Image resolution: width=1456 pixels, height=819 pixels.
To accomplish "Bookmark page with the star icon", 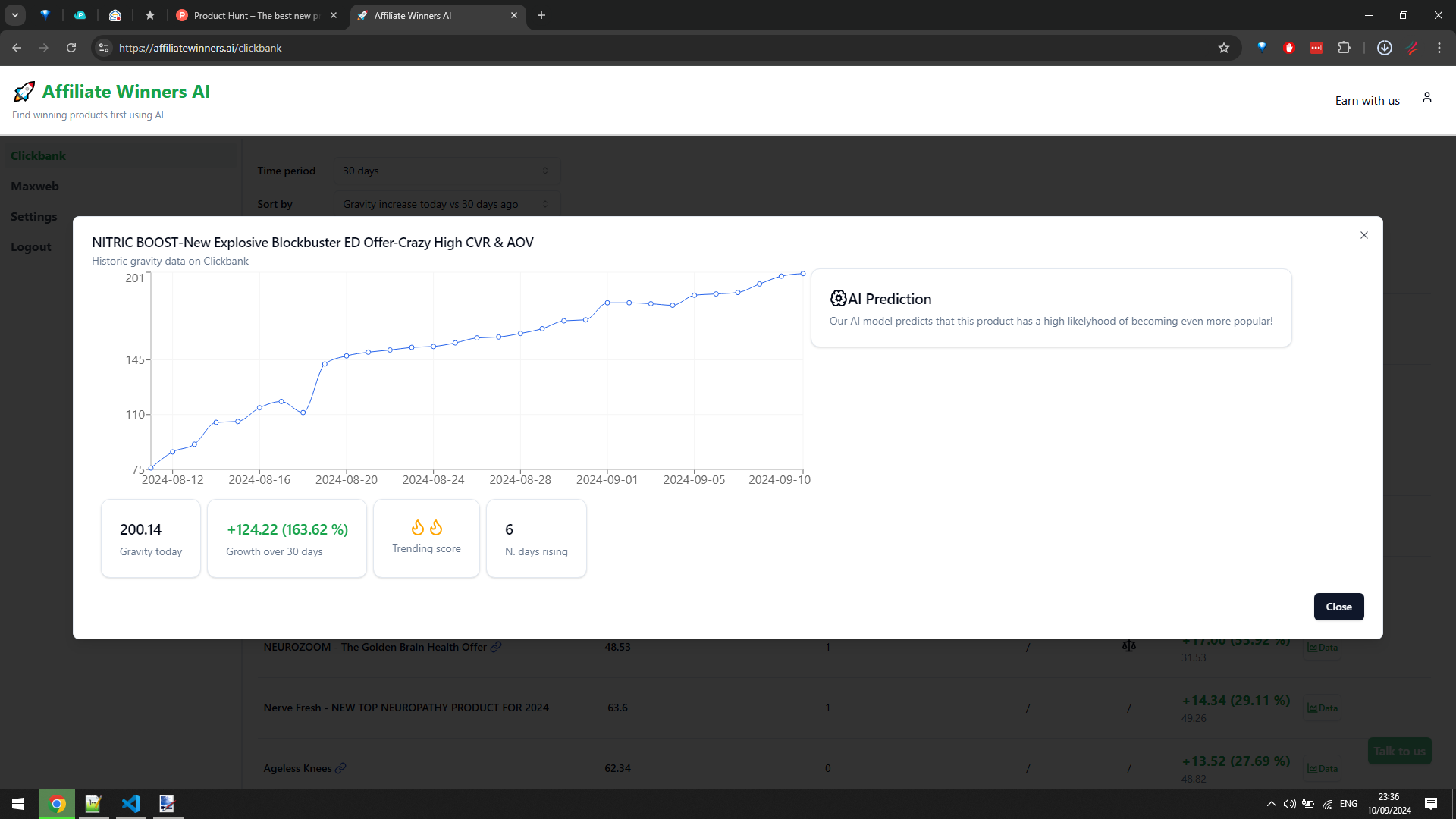I will 1223,48.
